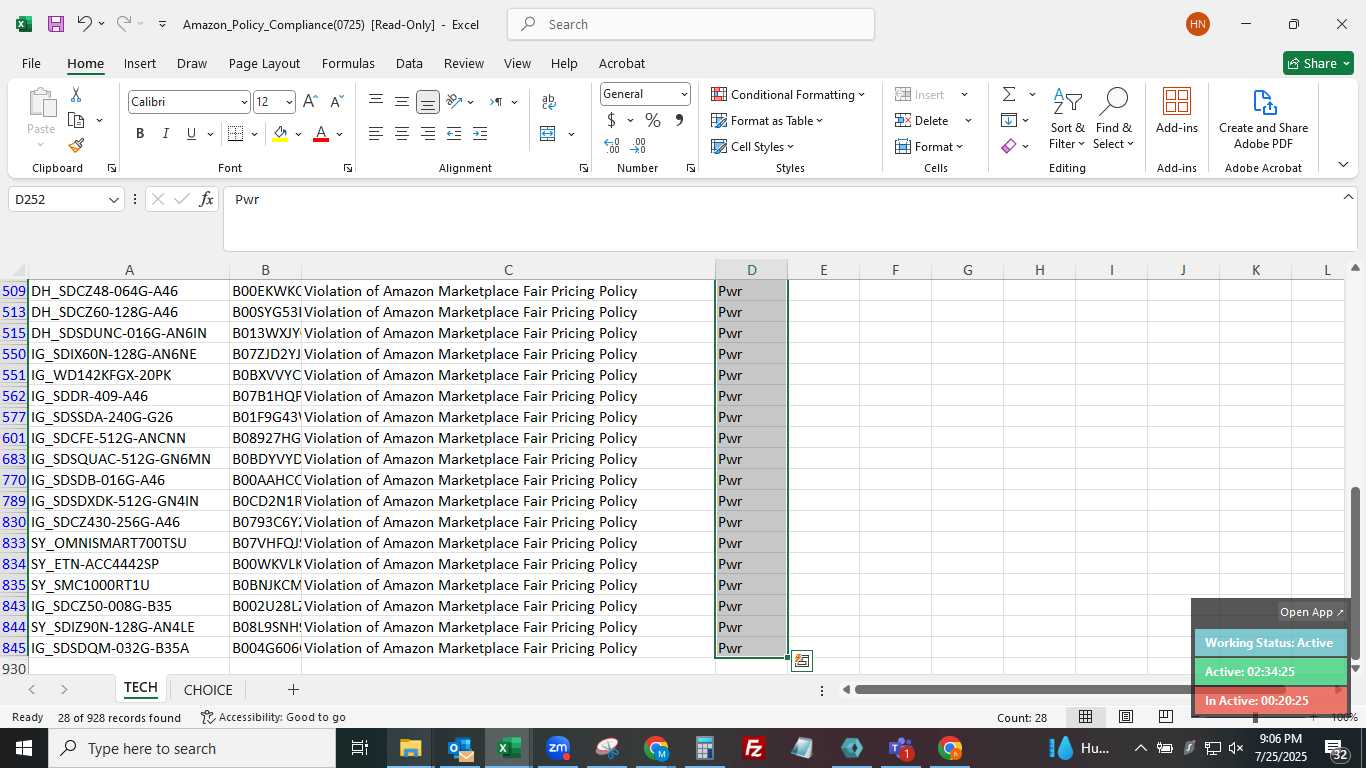The image size is (1366, 768).
Task: Toggle Bottom Align for the cell
Action: (x=428, y=102)
